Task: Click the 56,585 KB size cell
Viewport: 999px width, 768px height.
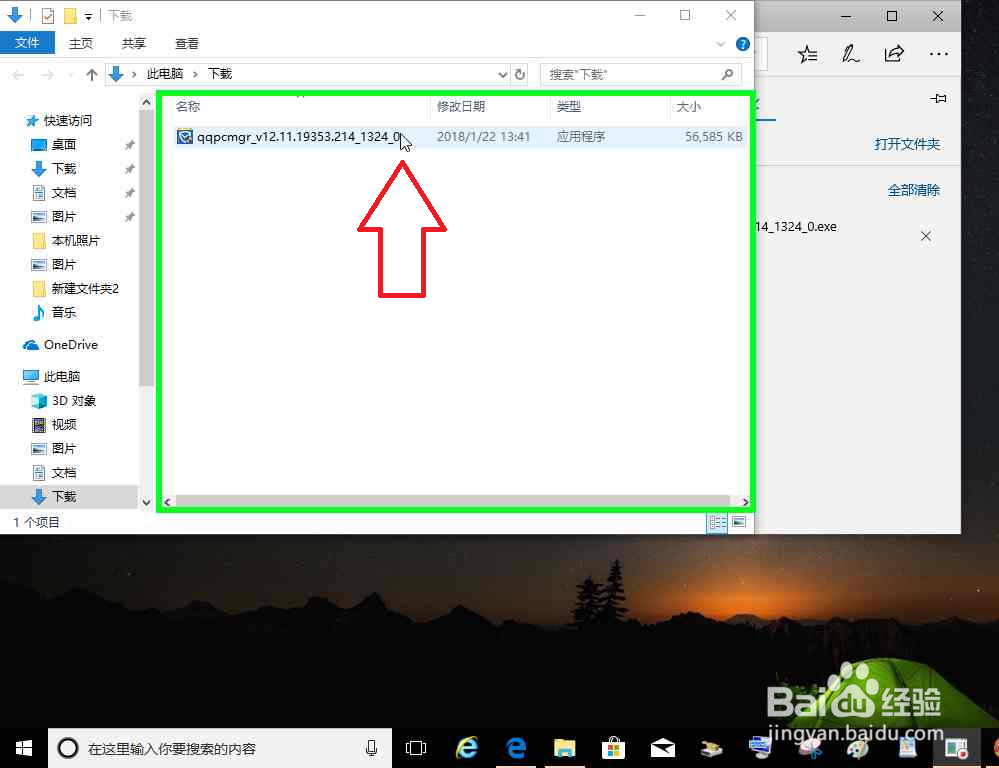Action: pyautogui.click(x=714, y=136)
